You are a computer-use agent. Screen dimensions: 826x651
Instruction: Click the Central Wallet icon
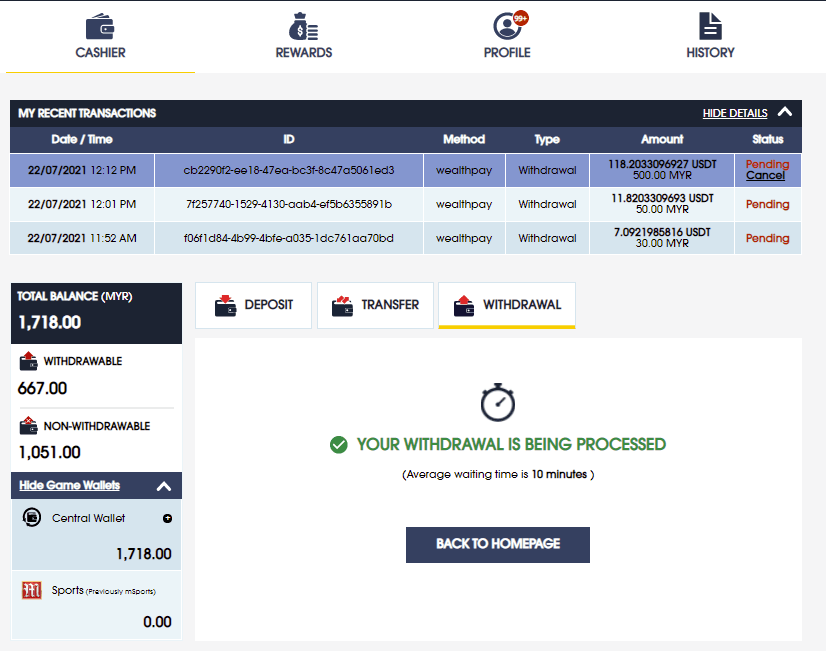point(32,517)
